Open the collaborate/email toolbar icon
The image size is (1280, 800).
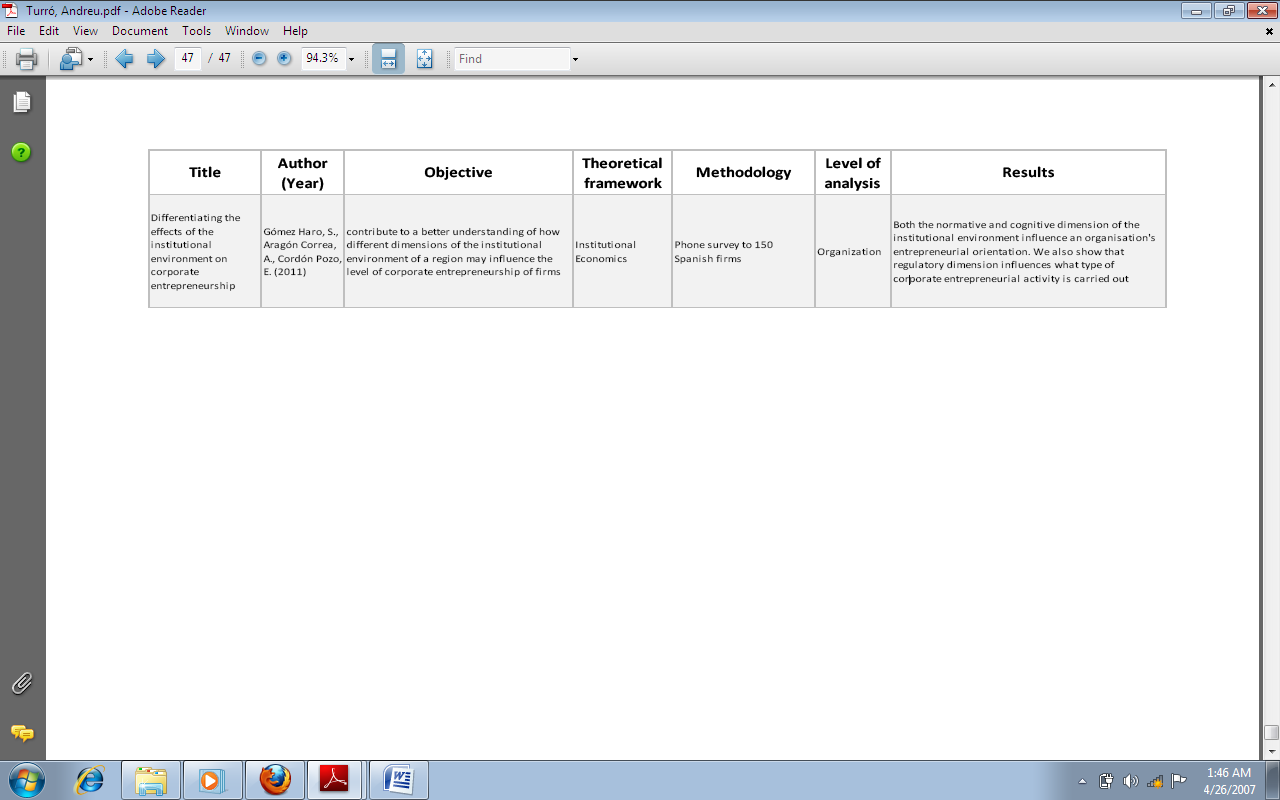click(70, 59)
